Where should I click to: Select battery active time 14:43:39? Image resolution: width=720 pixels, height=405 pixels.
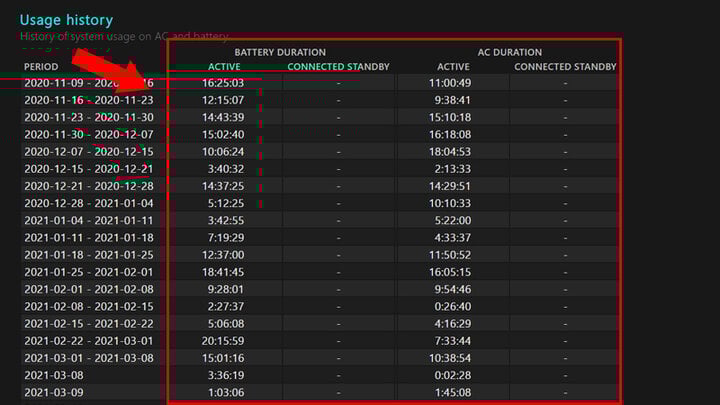(223, 118)
